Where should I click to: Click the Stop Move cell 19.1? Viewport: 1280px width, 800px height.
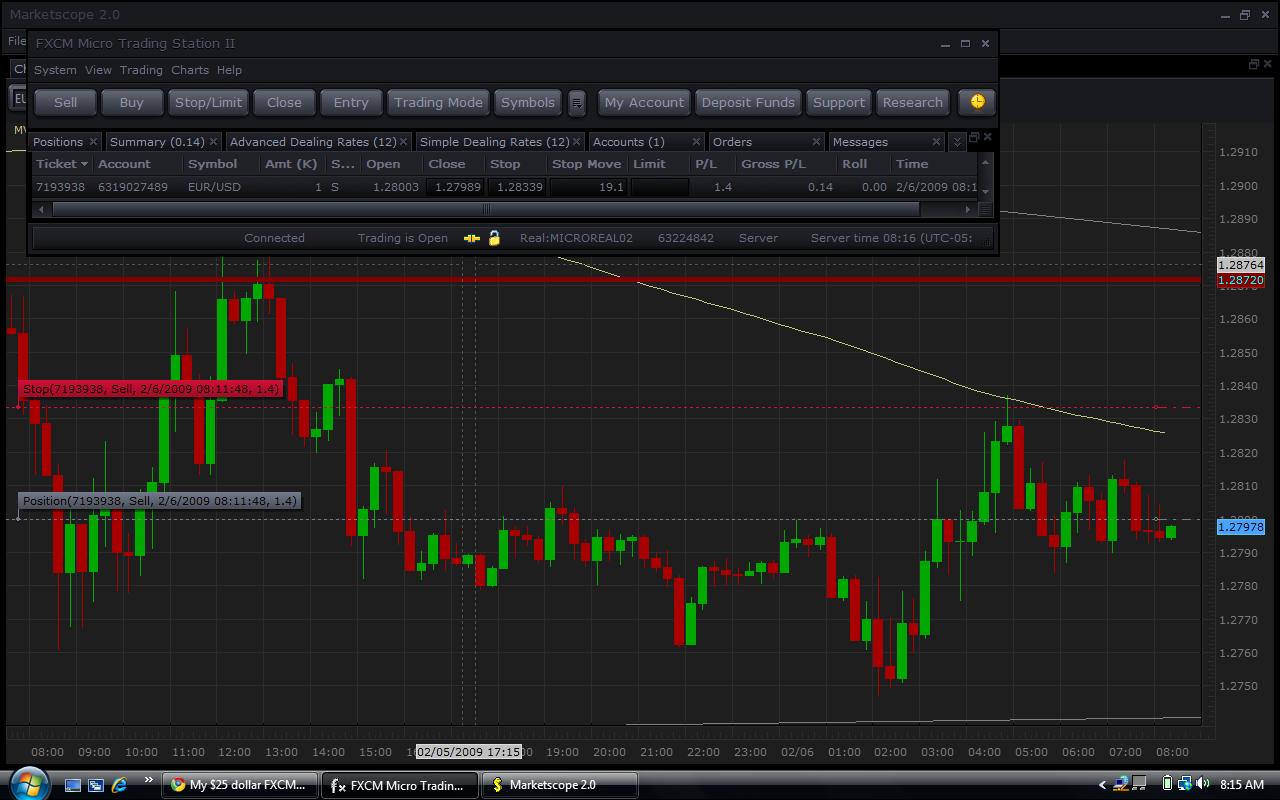click(x=588, y=187)
